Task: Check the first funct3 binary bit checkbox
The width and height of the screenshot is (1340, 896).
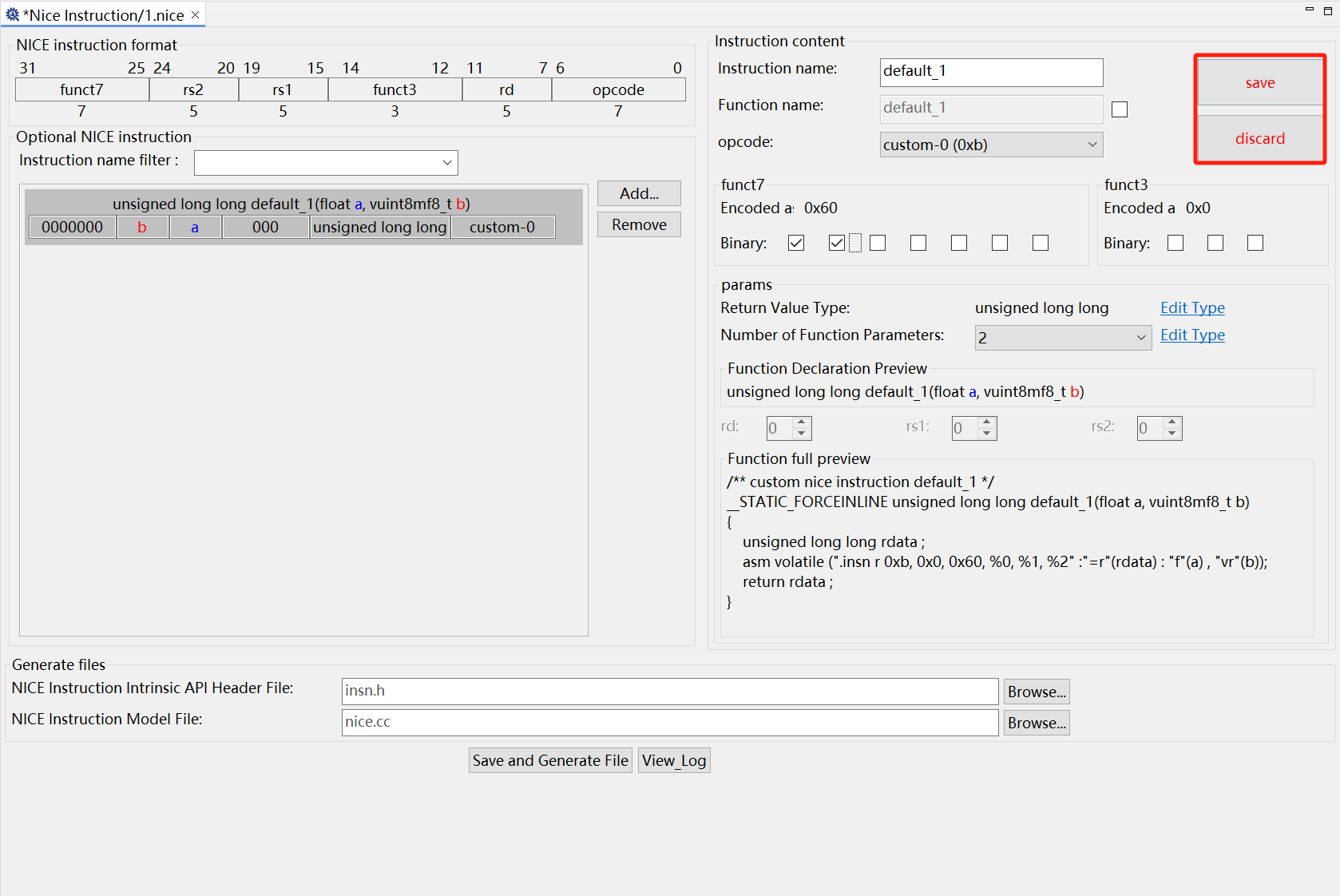Action: (x=1175, y=243)
